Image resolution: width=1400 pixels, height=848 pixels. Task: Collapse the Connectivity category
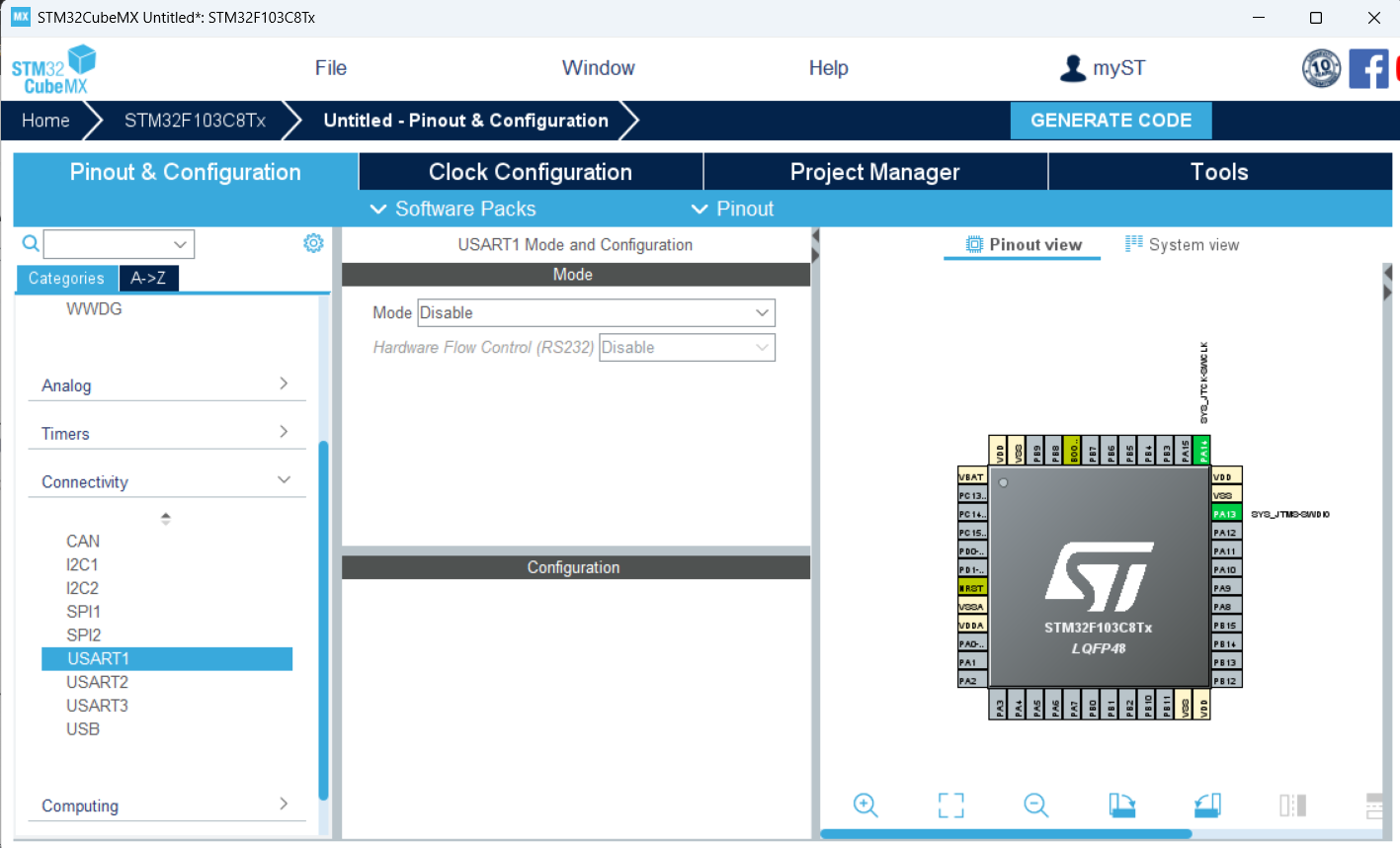[x=167, y=481]
